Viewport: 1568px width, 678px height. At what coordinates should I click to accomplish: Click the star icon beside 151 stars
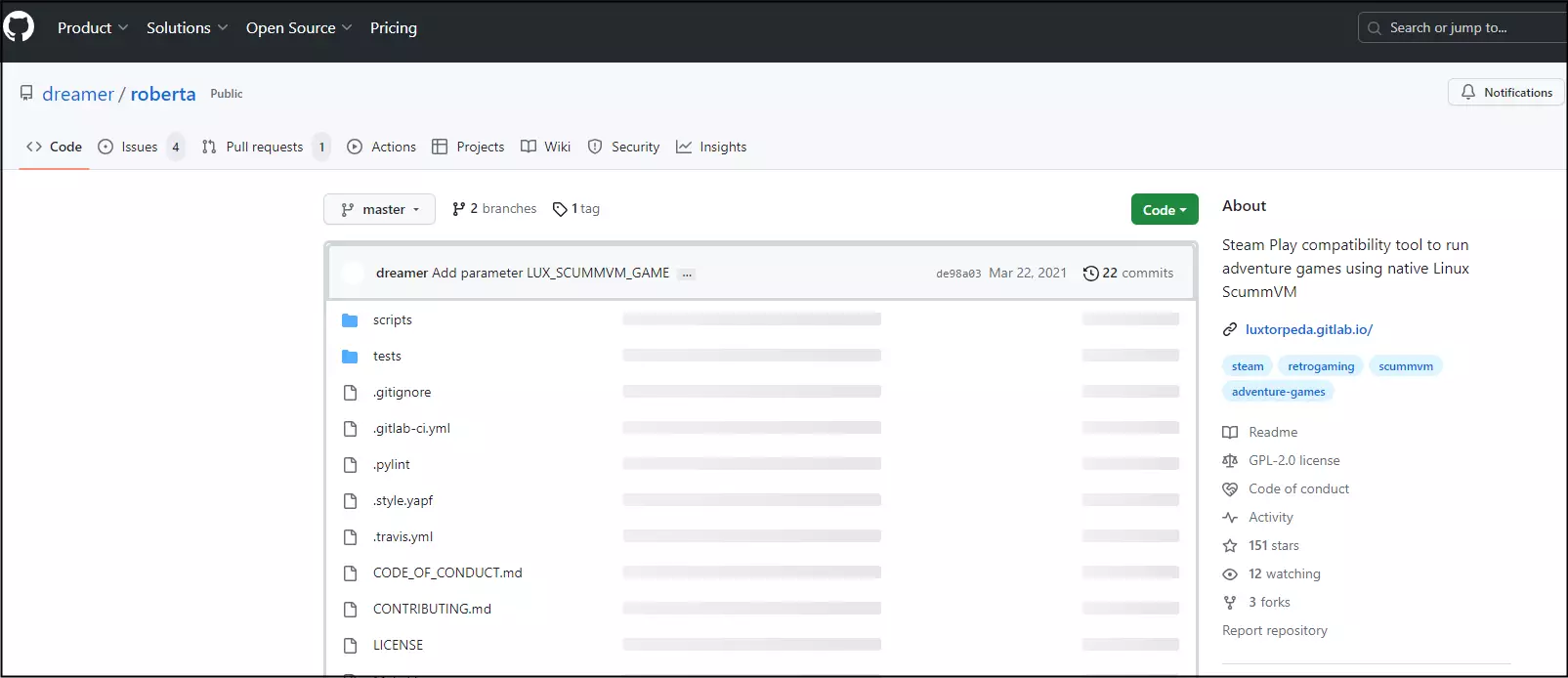(1230, 546)
